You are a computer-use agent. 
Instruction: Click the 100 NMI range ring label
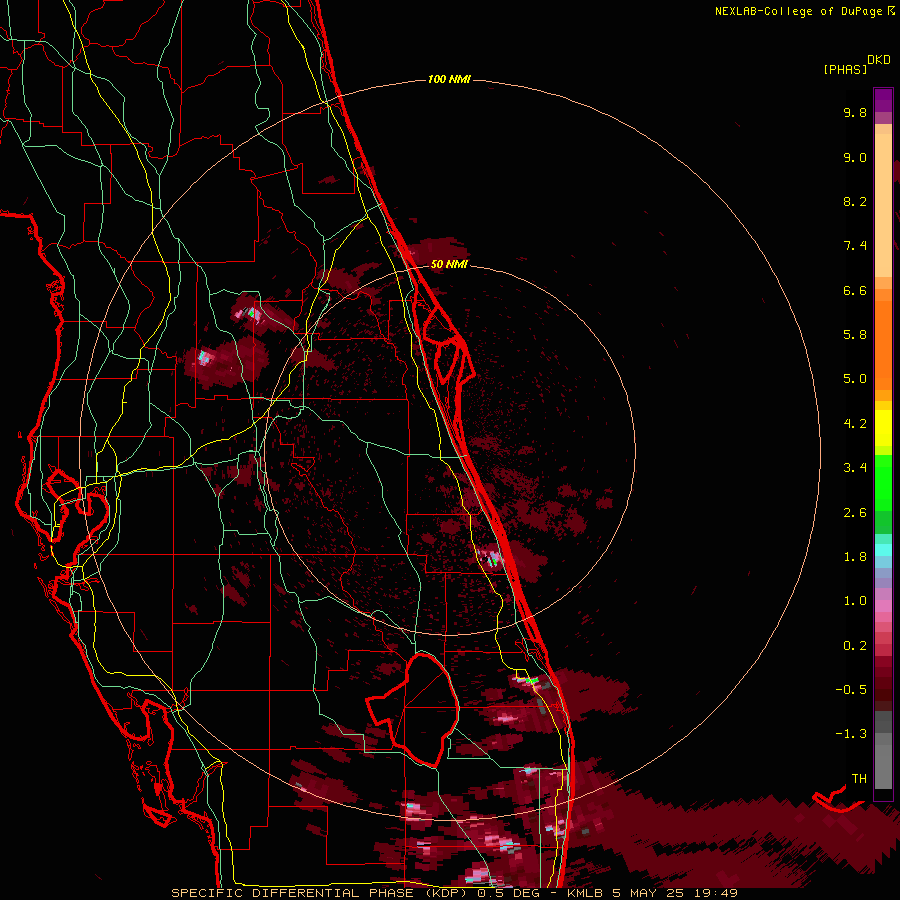point(449,79)
